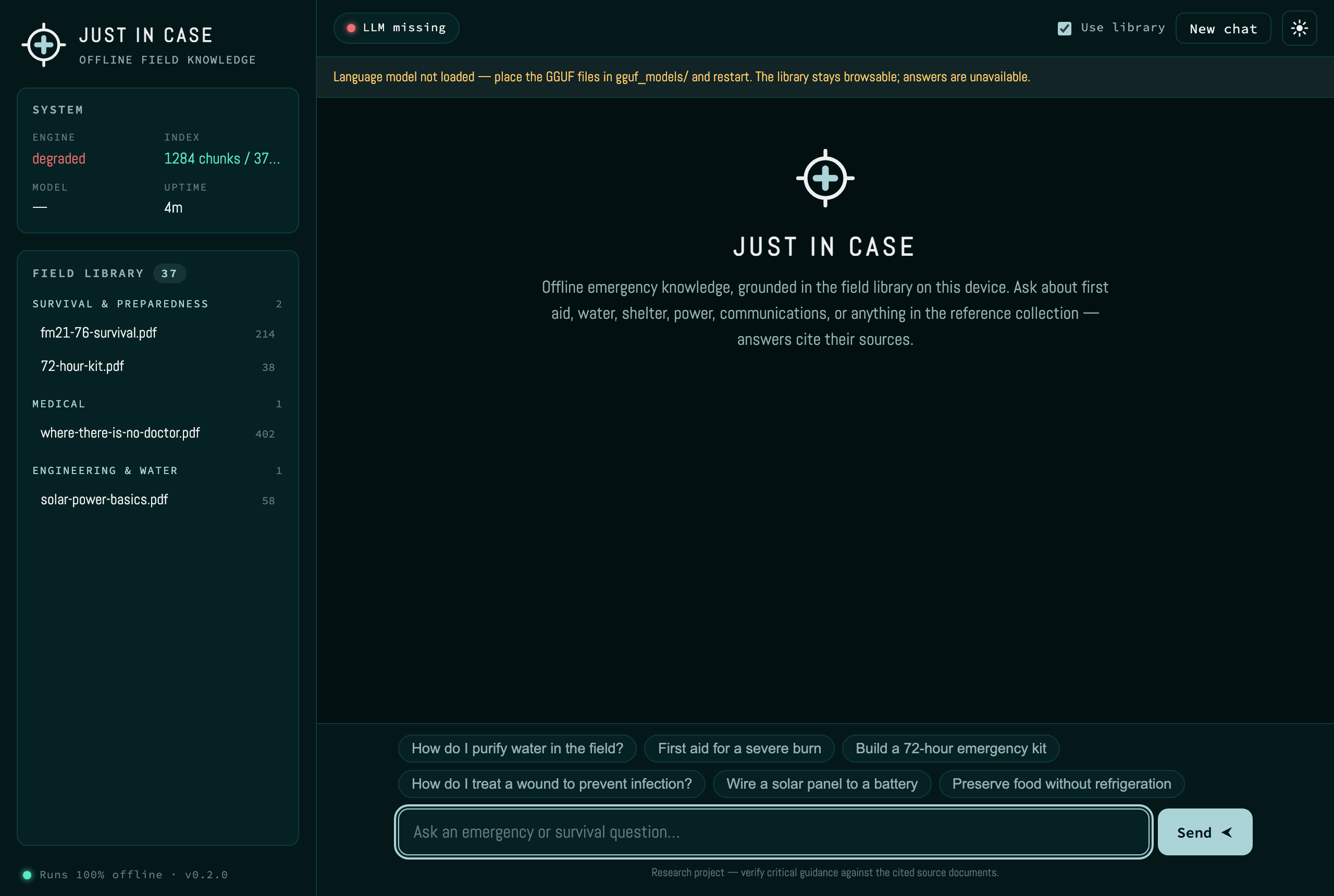Screen dimensions: 1334x896
Task: Click the LLM missing status pill
Action: click(396, 28)
